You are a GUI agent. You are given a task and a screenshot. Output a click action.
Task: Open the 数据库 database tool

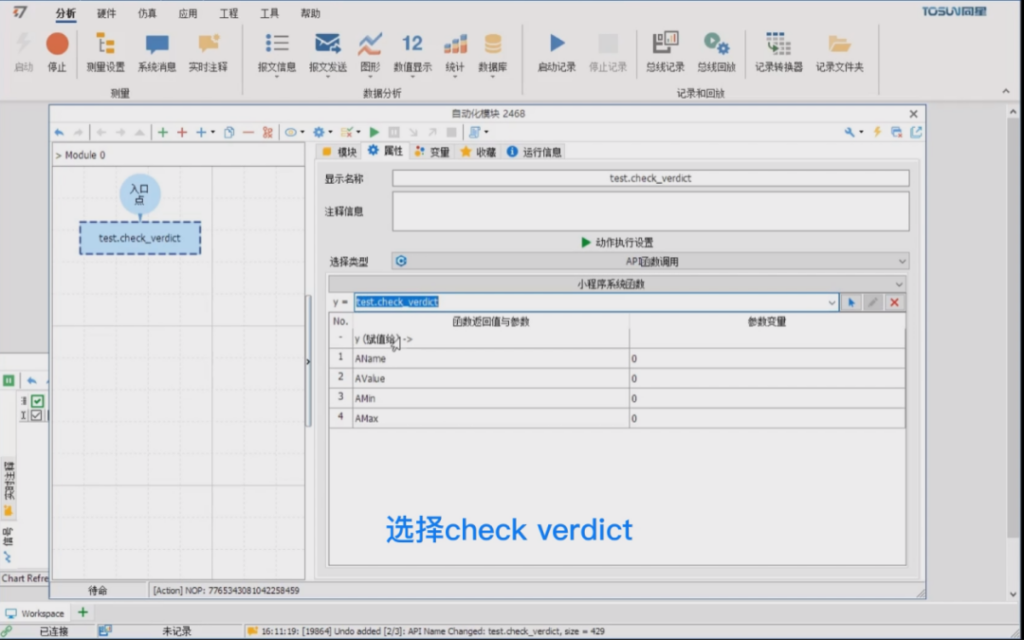492,54
